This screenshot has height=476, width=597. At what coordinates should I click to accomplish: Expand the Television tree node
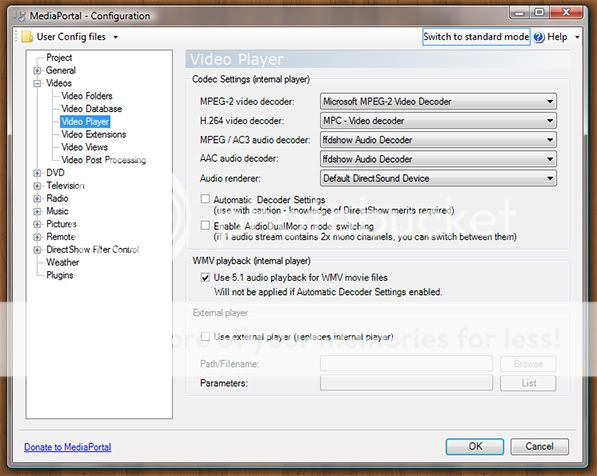coord(37,186)
